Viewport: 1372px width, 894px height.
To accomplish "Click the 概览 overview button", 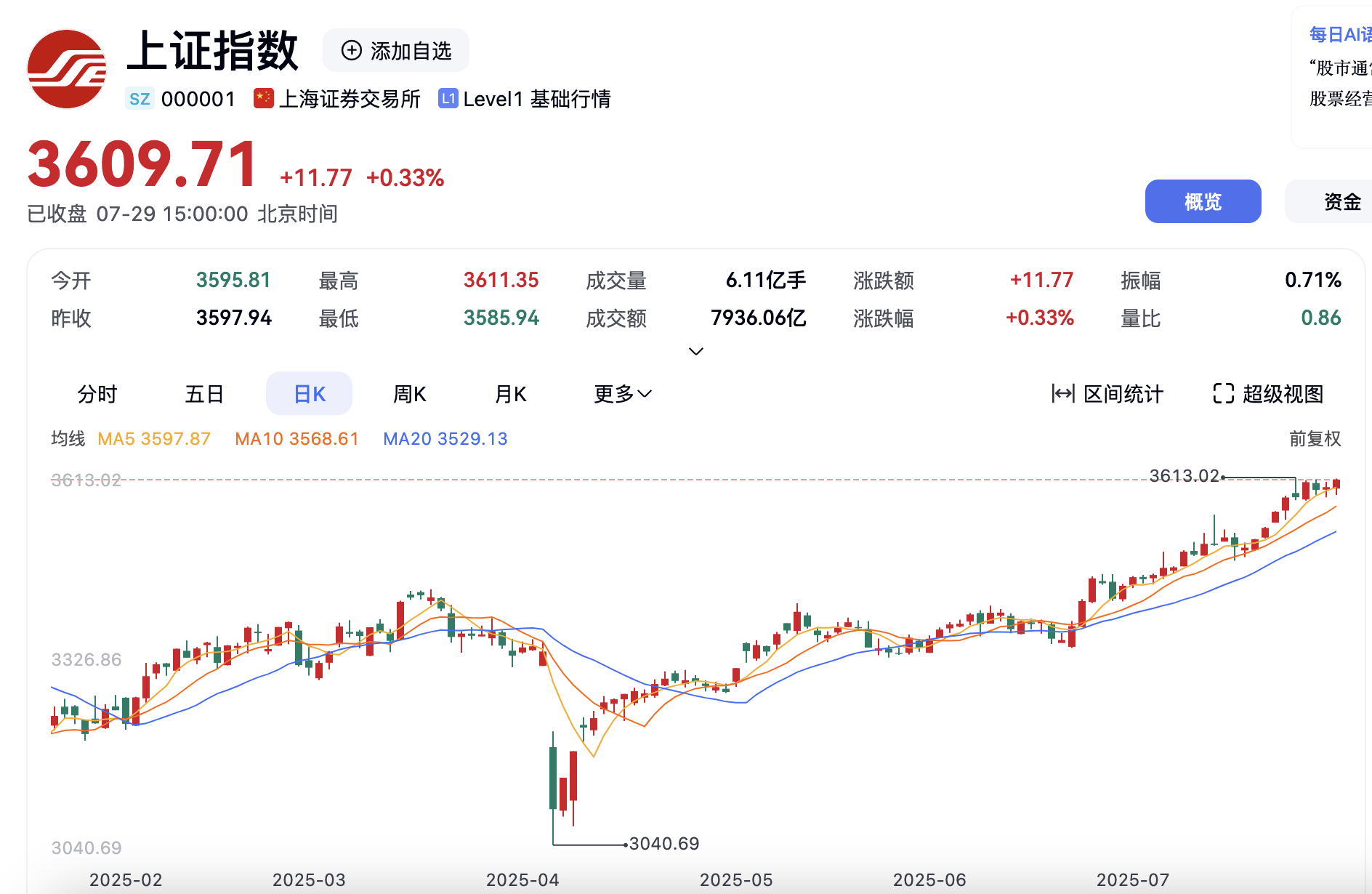I will pyautogui.click(x=1203, y=201).
